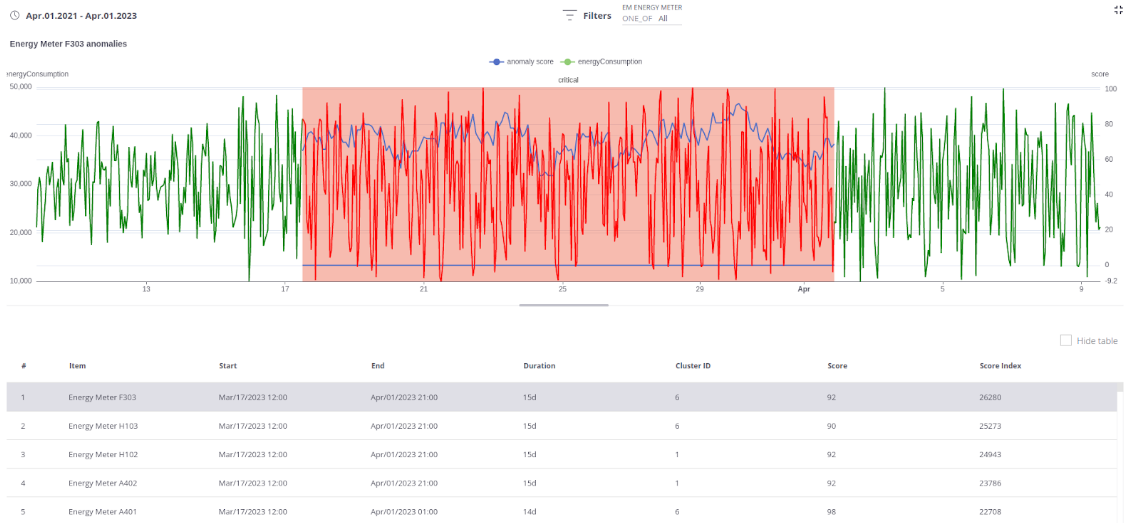Click the chart horizontal scroll handle

(564, 305)
